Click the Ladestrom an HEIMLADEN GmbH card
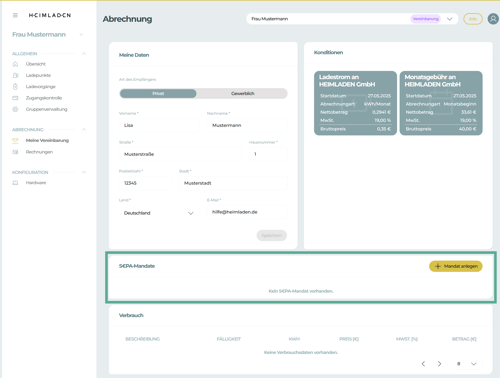This screenshot has width=500, height=378. click(355, 103)
